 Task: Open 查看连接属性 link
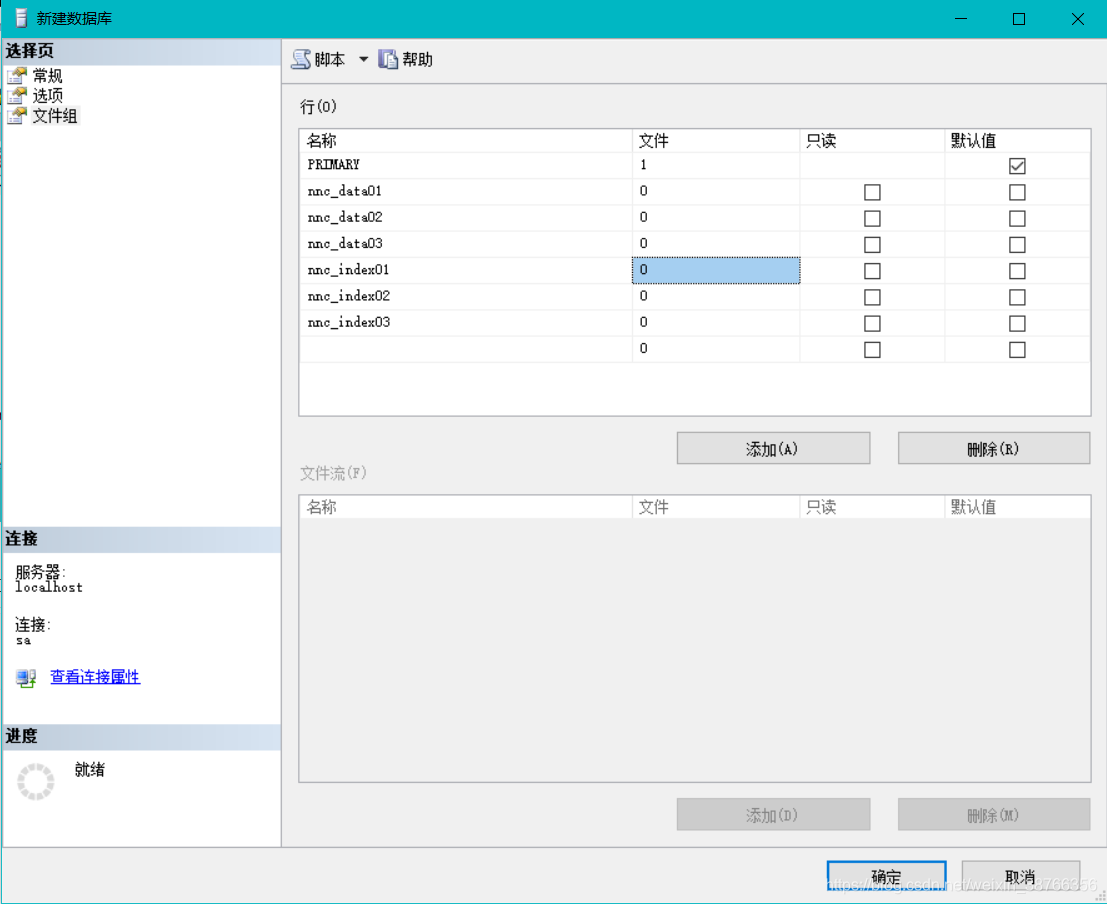95,677
